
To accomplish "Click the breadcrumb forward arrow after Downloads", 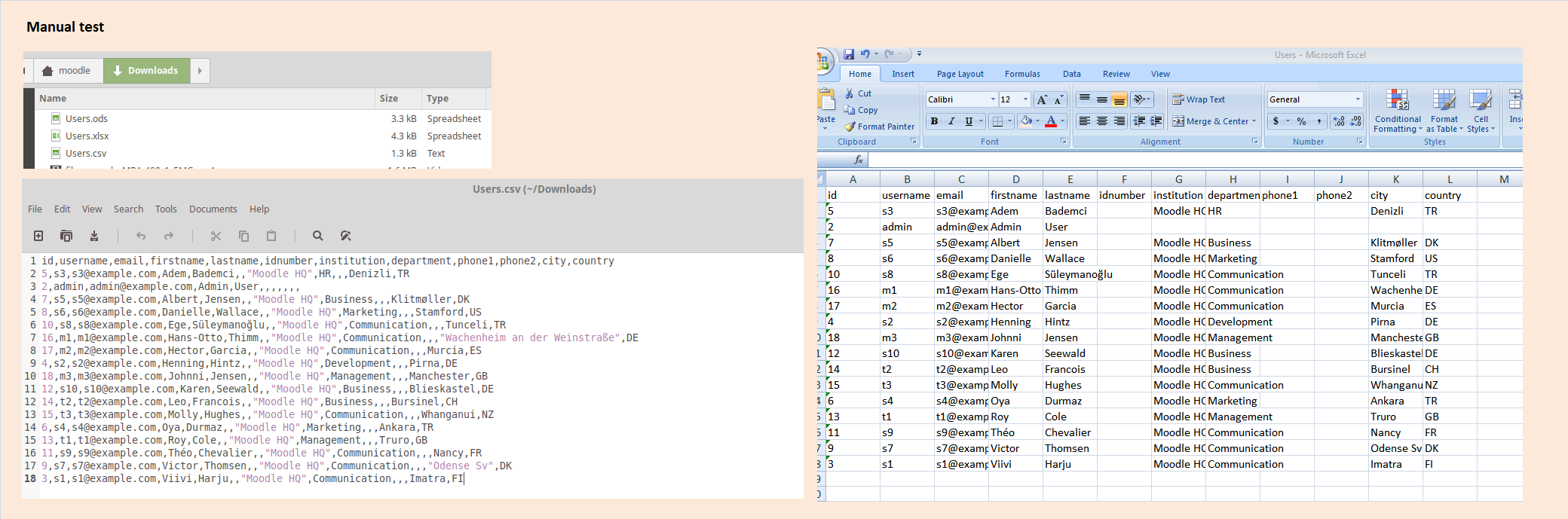I will click(200, 71).
